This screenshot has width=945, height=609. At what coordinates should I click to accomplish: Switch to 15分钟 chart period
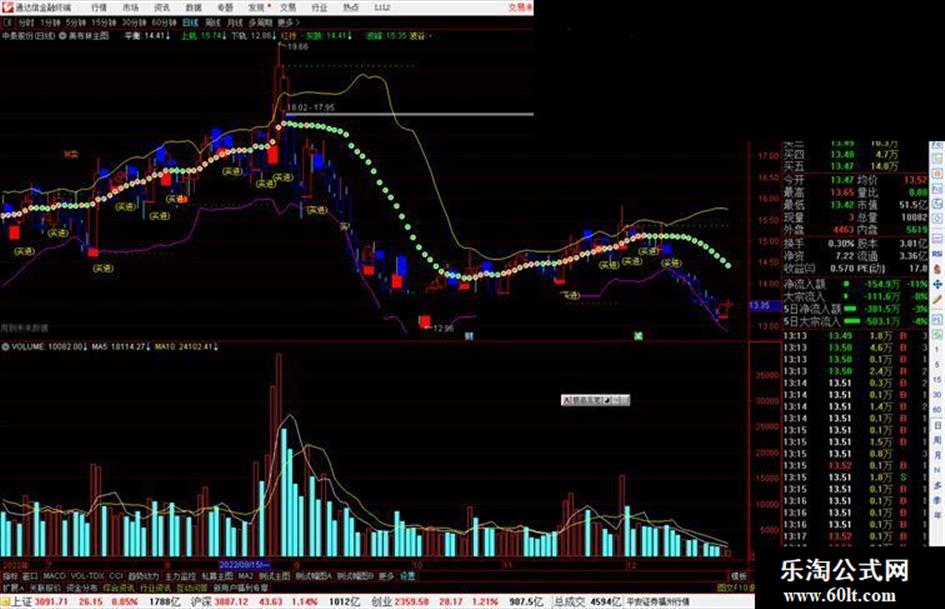click(104, 22)
